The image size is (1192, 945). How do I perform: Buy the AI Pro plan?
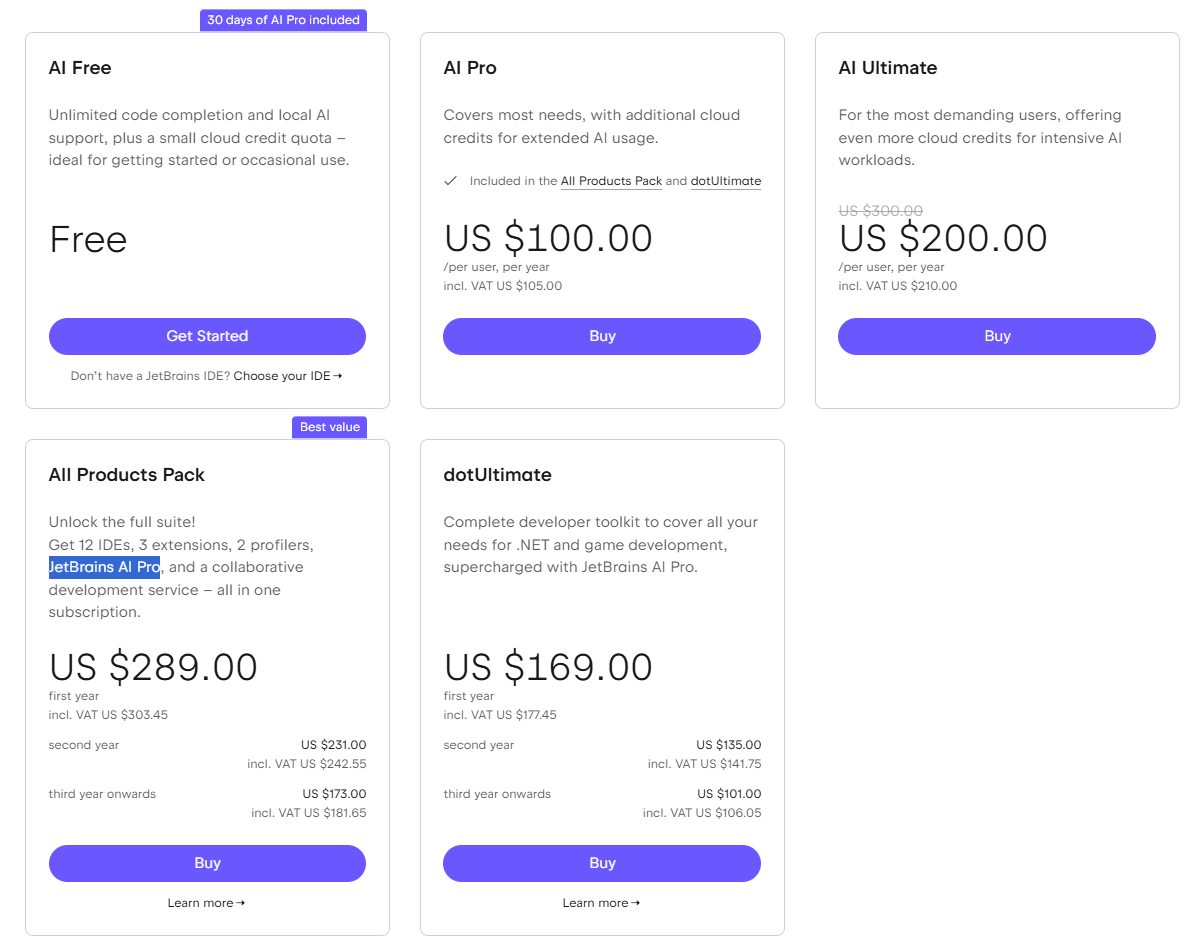(x=602, y=336)
